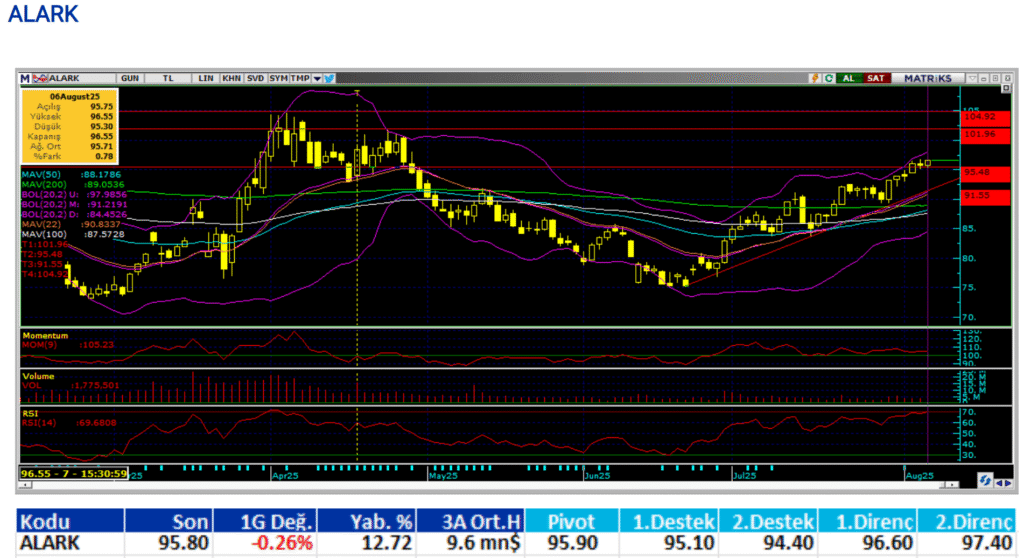1024x558 pixels.
Task: Click the 06August25 date in info box
Action: pyautogui.click(x=74, y=97)
